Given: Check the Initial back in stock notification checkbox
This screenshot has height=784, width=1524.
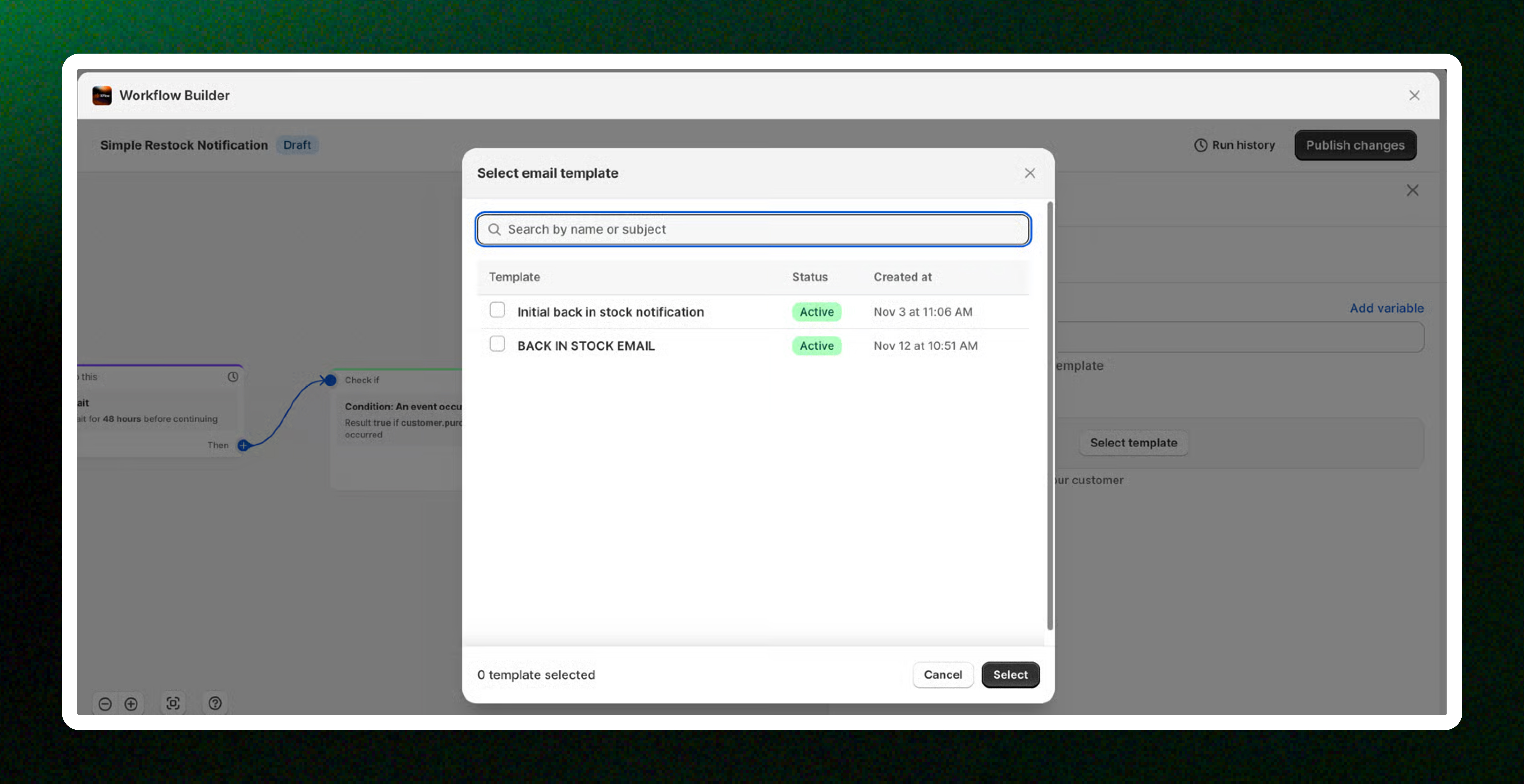Looking at the screenshot, I should (497, 310).
